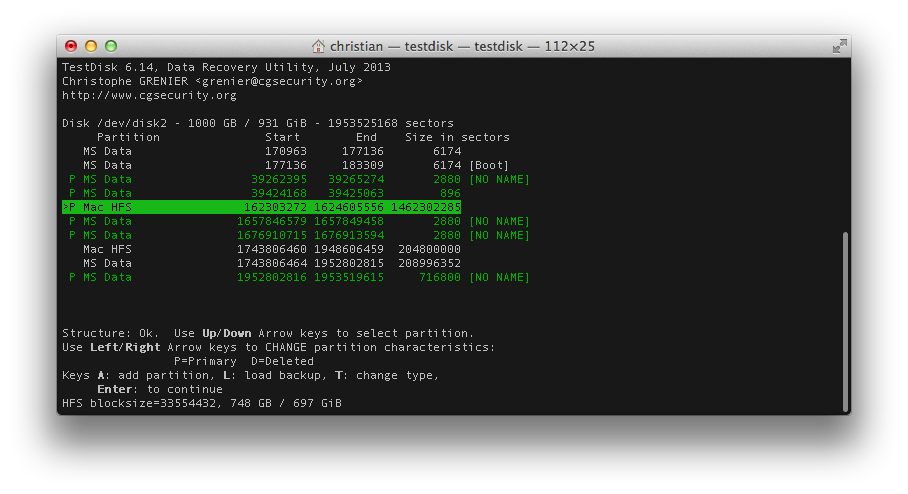Click the fullscreen arrows icon in title bar
The width and height of the screenshot is (908, 494).
coord(839,46)
